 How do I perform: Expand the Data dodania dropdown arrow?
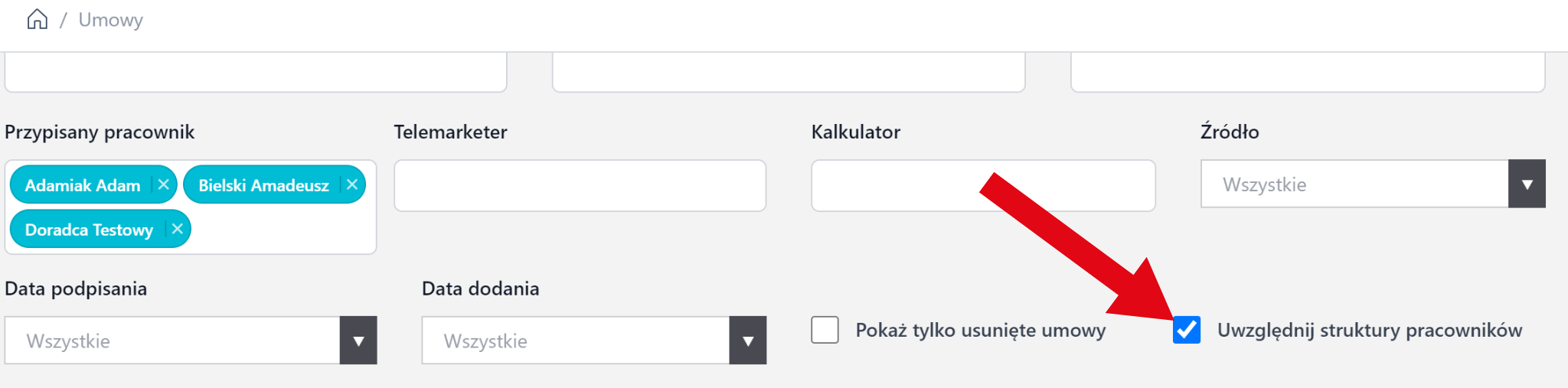click(x=748, y=341)
